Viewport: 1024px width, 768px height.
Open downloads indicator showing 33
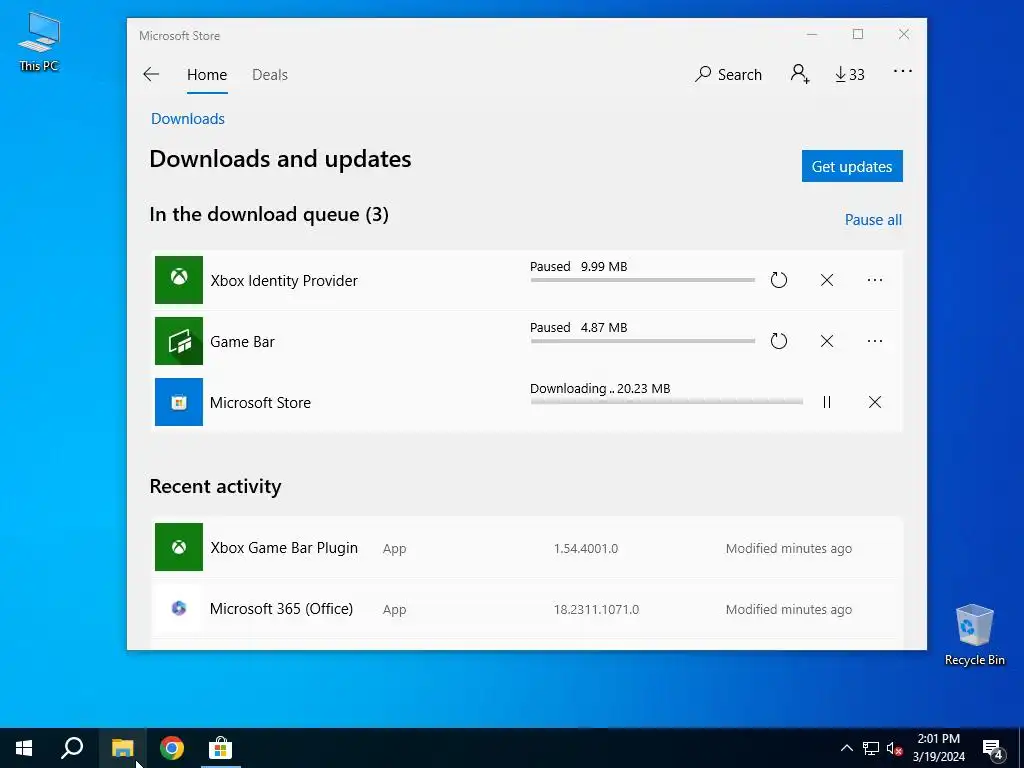click(x=850, y=74)
